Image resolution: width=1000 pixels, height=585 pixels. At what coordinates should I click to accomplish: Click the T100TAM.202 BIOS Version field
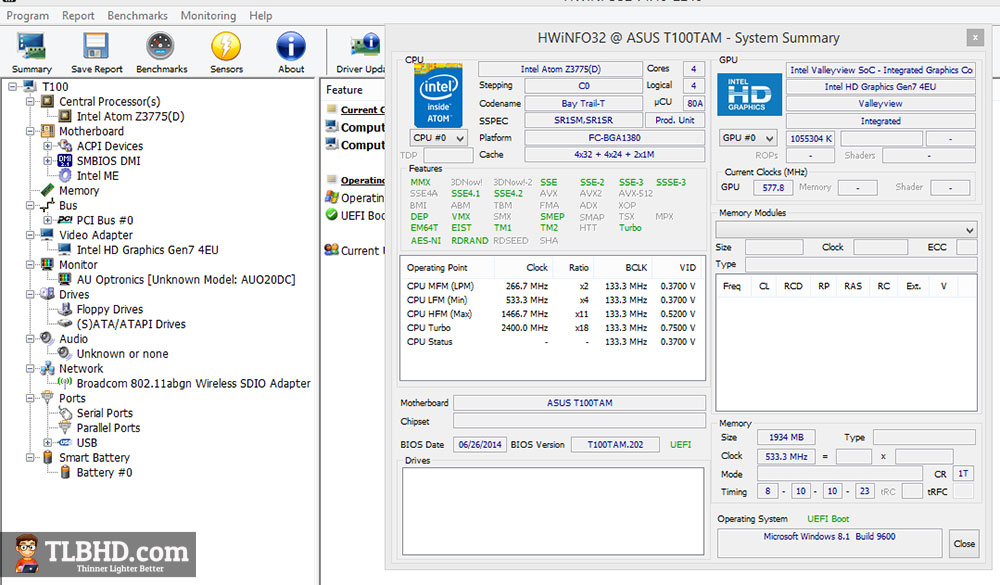tap(615, 444)
